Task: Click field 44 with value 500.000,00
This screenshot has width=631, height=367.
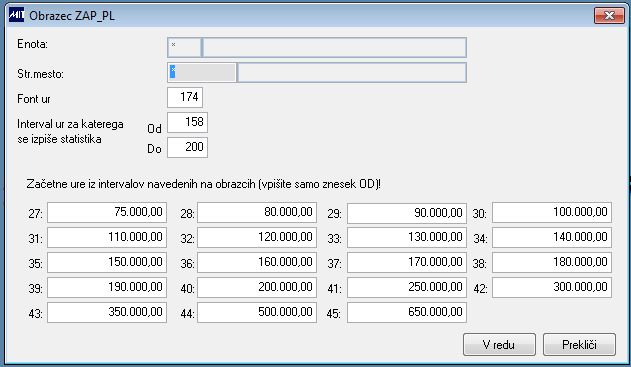Action: [x=257, y=312]
